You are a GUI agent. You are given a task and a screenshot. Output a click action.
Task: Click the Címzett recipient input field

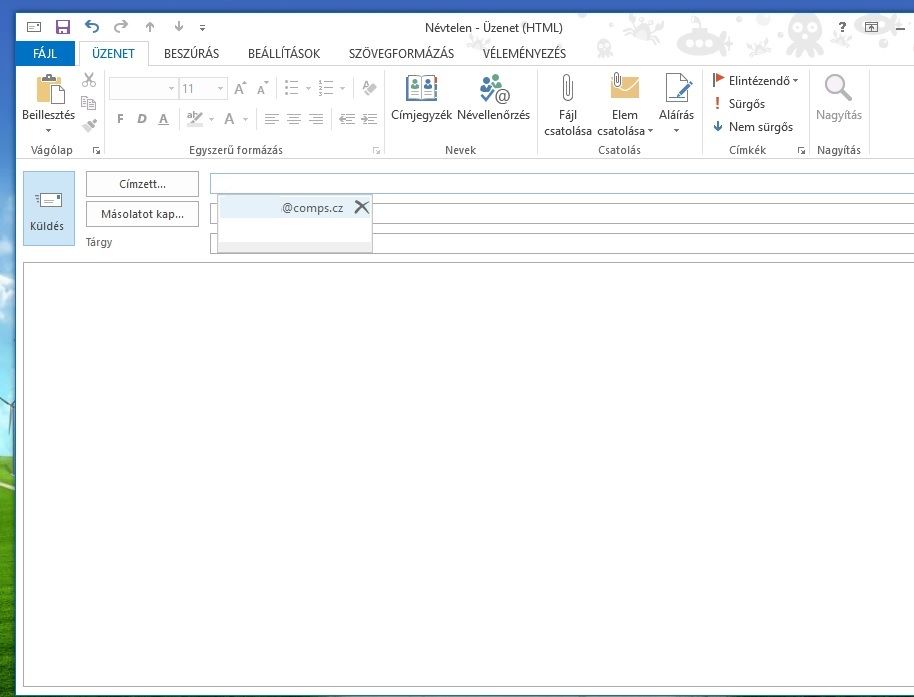coord(562,184)
